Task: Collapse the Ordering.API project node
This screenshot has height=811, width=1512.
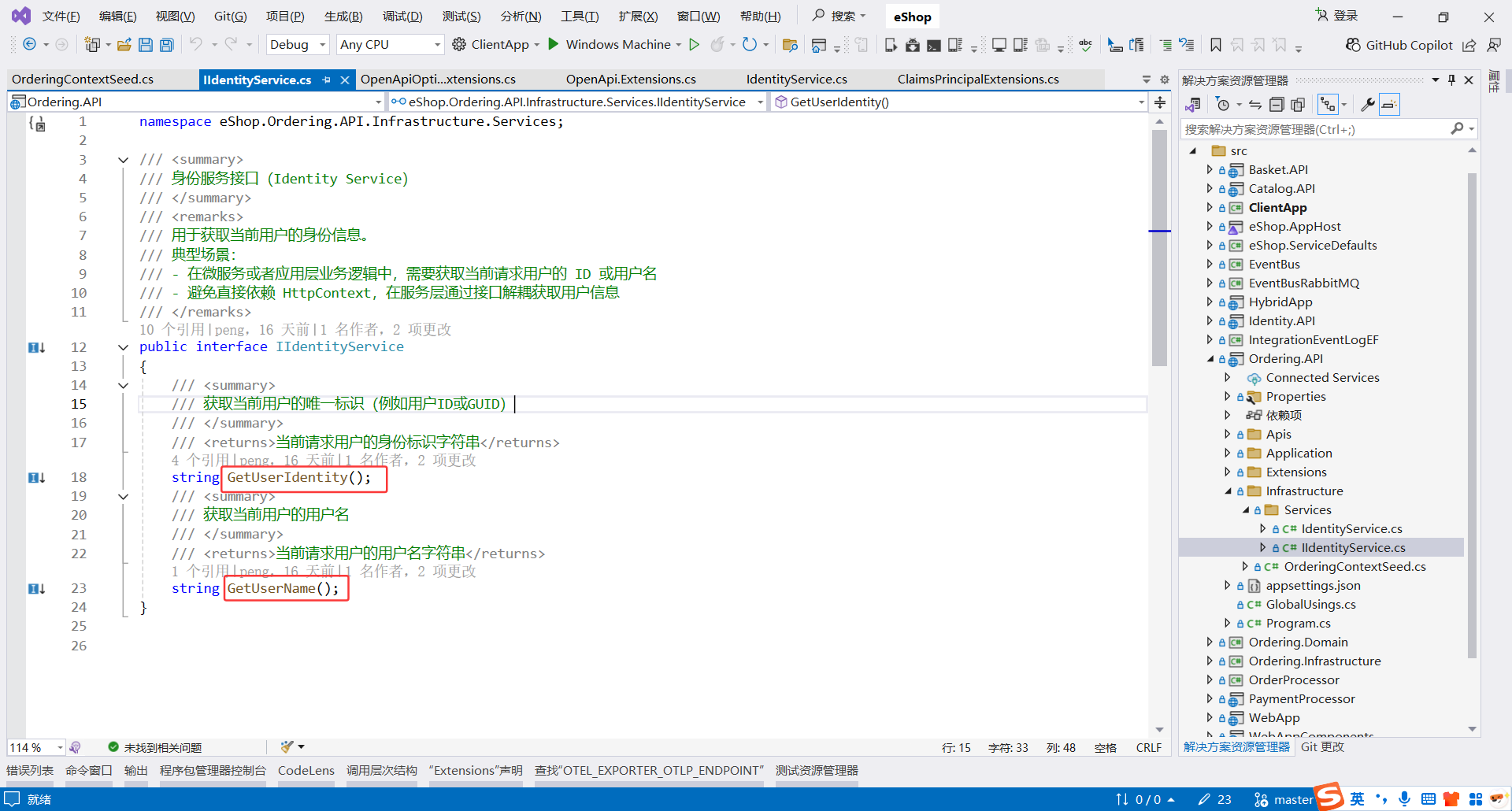Action: coord(1210,359)
